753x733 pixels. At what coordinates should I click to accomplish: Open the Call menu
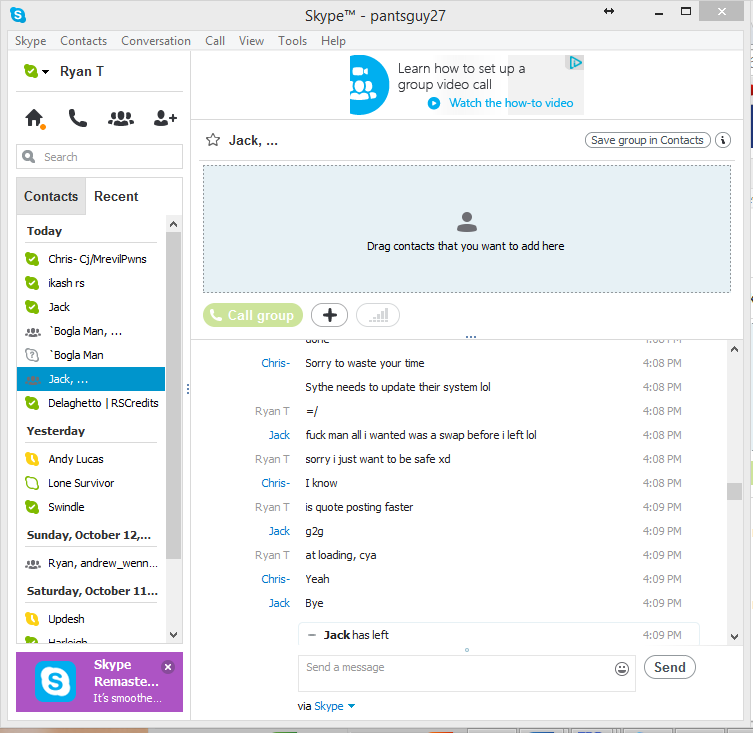pyautogui.click(x=215, y=41)
